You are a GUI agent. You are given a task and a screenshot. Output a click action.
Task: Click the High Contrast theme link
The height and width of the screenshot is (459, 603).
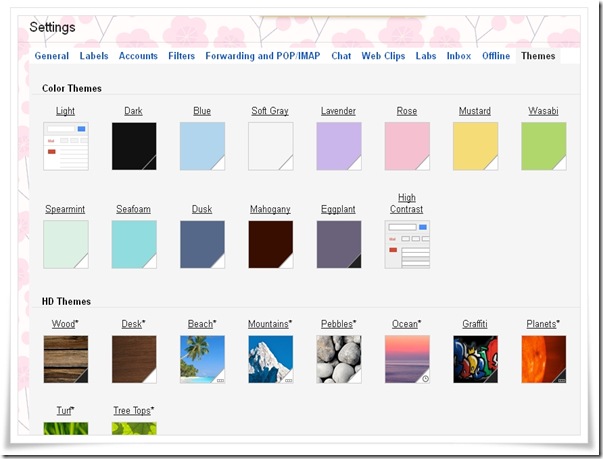pos(406,203)
